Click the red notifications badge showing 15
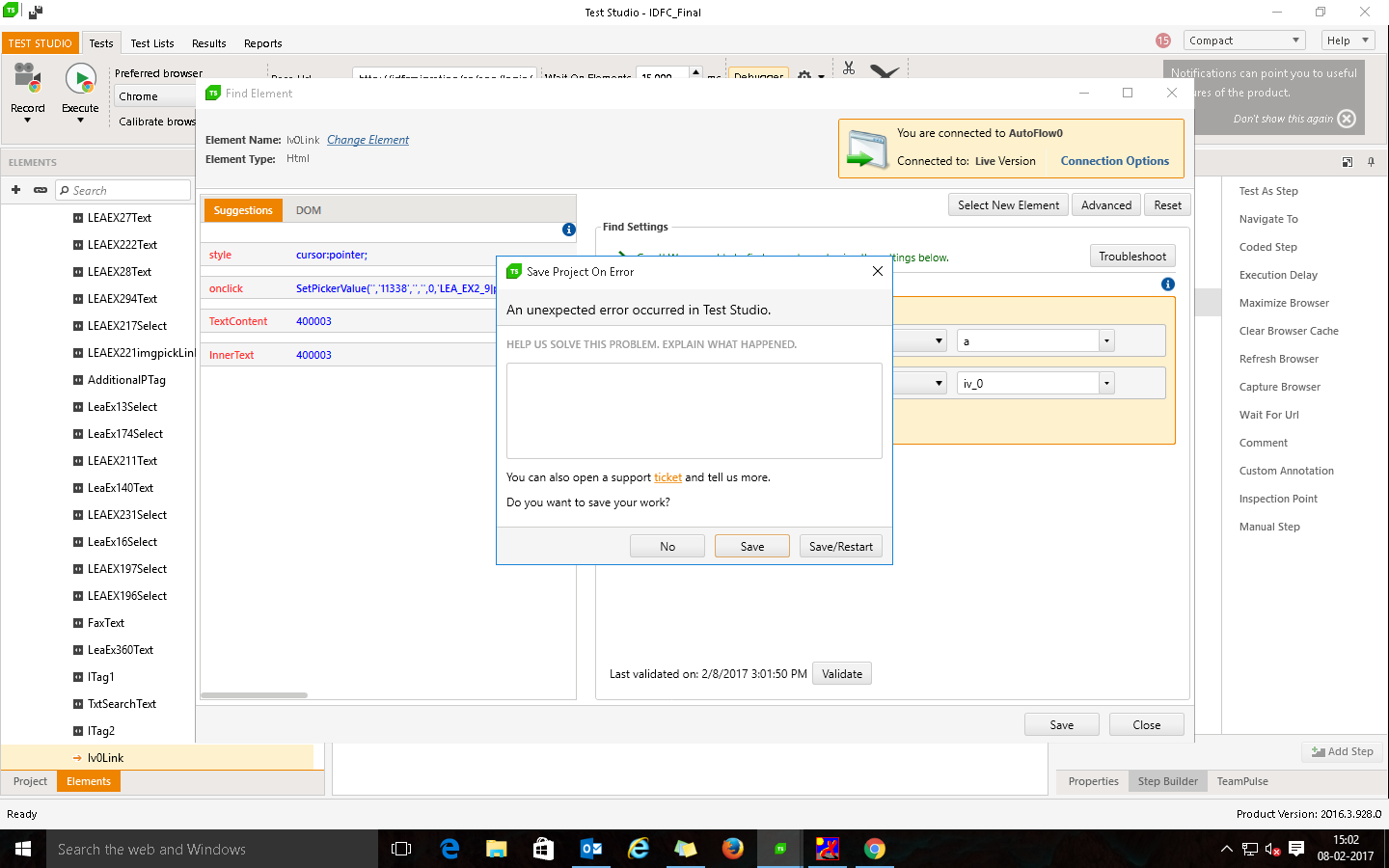The image size is (1389, 868). coord(1162,41)
